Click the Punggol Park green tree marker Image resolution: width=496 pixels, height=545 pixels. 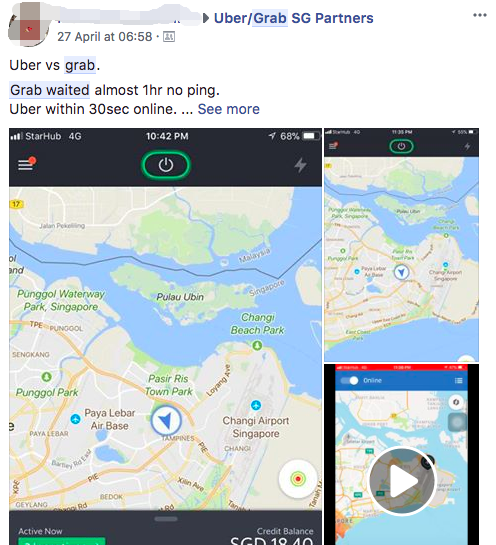(x=47, y=377)
